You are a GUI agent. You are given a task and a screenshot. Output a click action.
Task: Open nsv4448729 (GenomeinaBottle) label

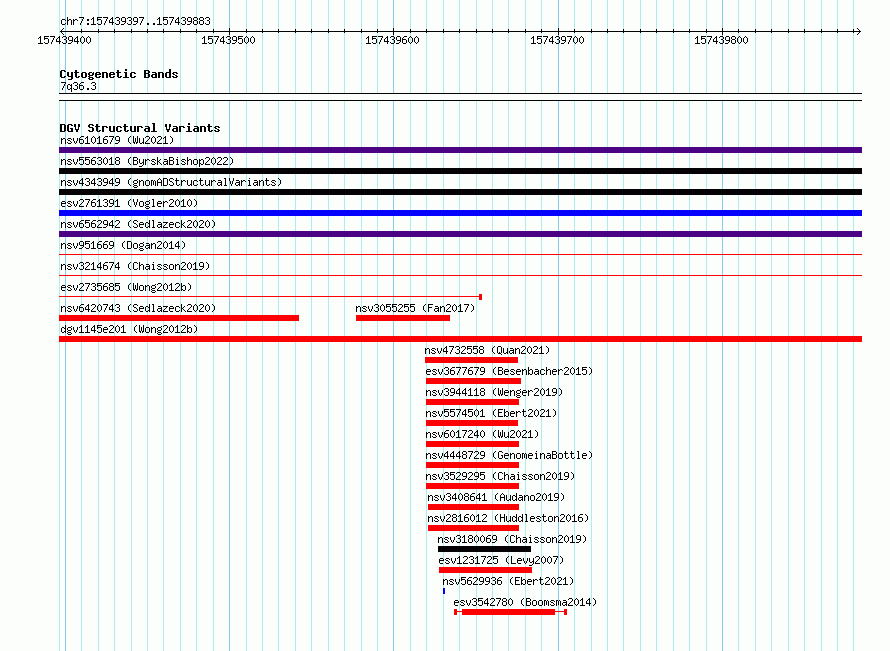click(509, 455)
